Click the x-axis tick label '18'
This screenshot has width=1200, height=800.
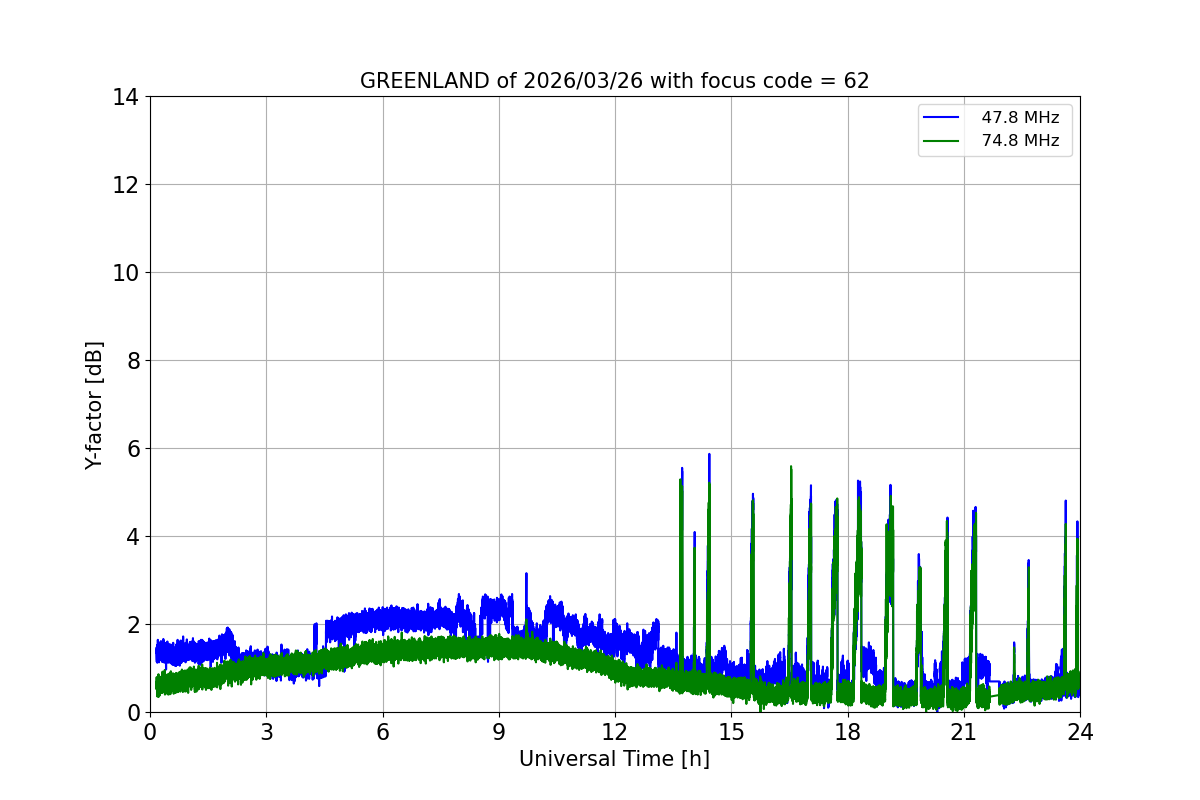pyautogui.click(x=848, y=732)
